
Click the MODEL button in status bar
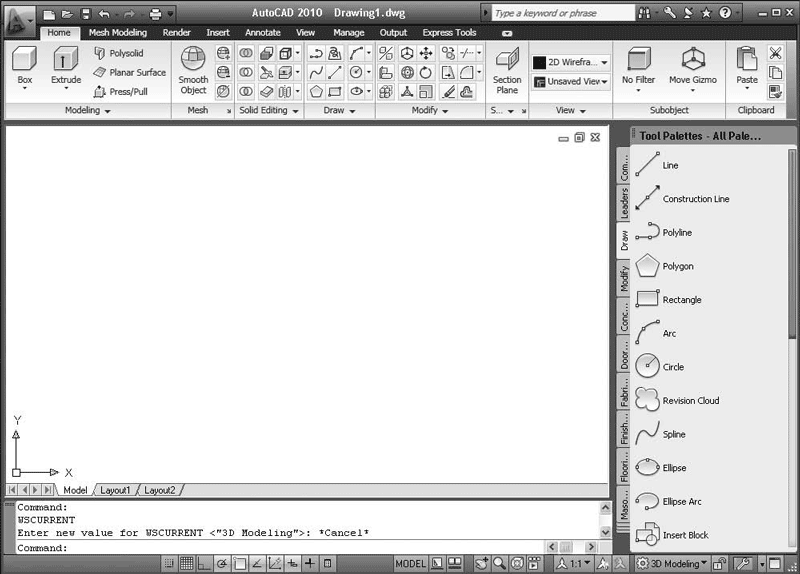click(x=410, y=564)
